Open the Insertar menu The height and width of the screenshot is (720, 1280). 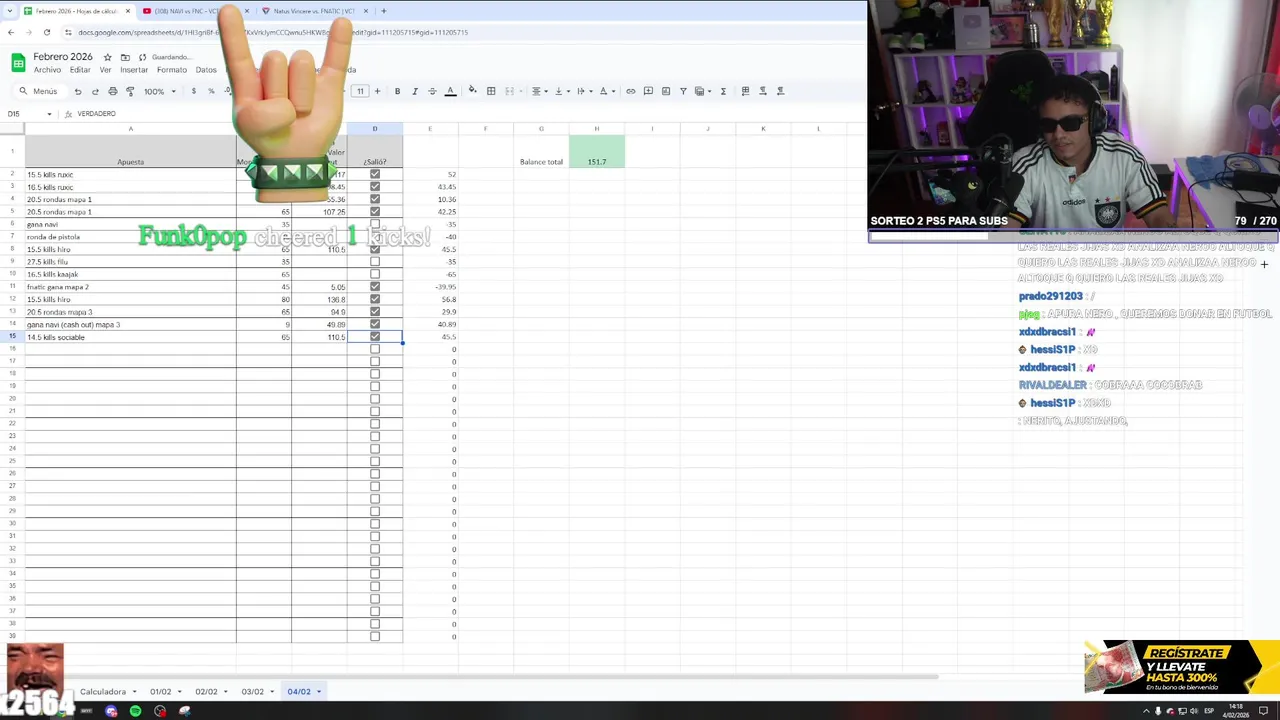[x=134, y=70]
